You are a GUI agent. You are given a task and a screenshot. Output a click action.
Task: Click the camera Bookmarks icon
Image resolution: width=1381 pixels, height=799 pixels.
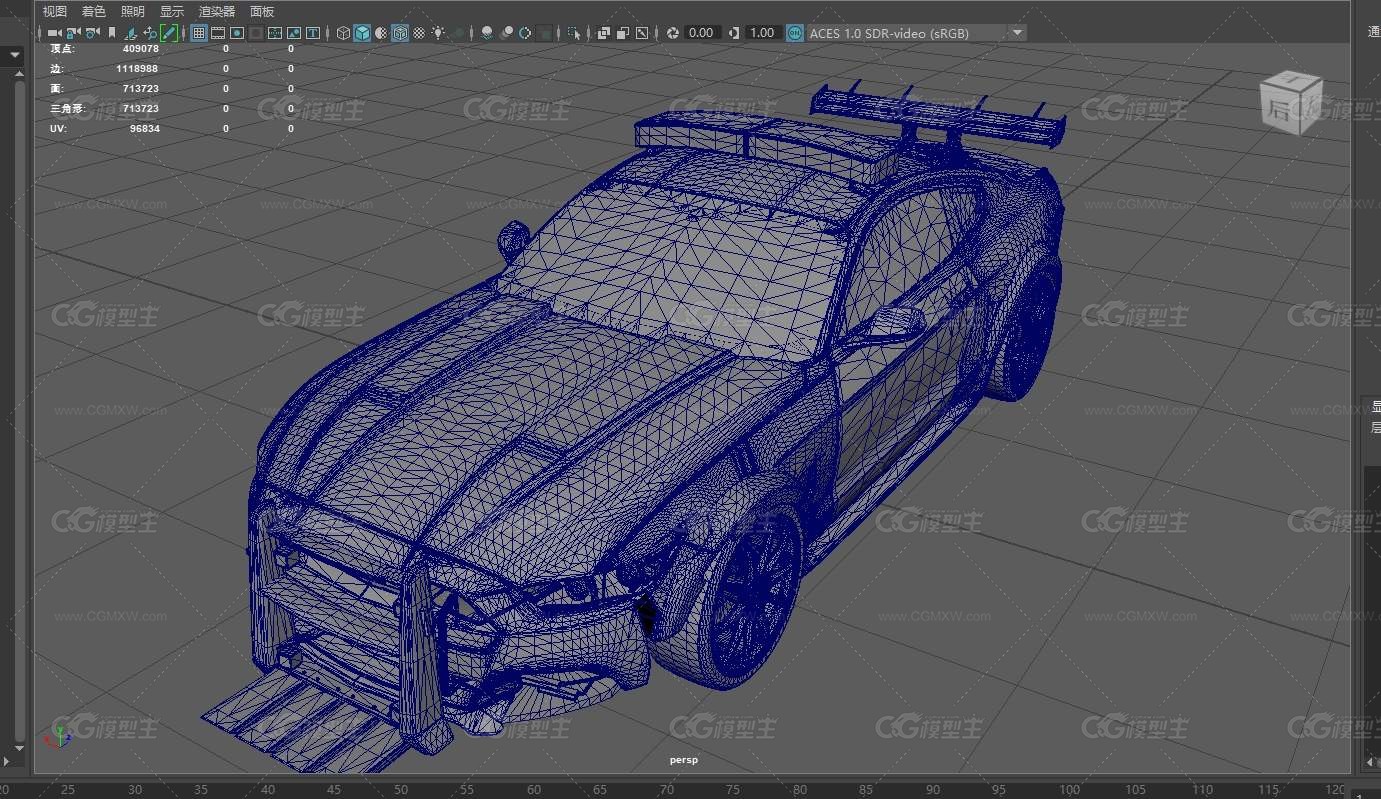tap(112, 33)
